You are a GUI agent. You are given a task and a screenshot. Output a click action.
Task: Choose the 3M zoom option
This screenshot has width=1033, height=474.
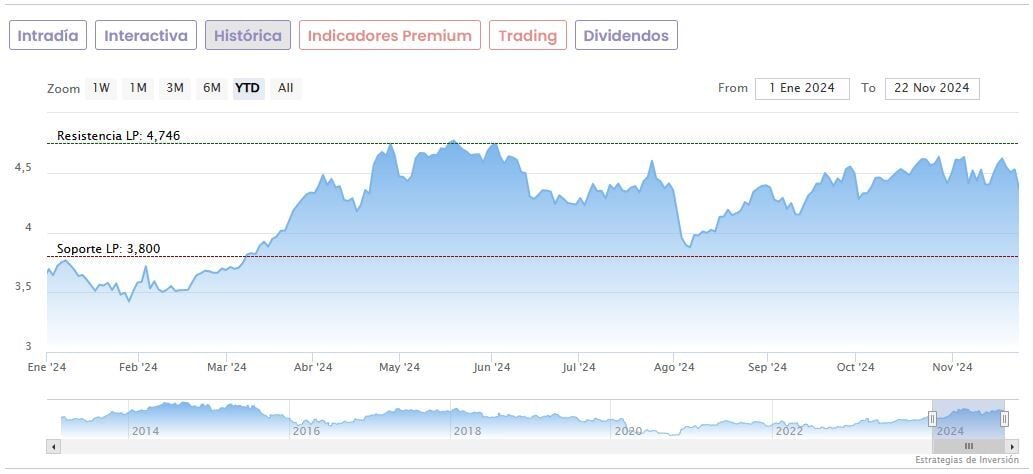pyautogui.click(x=175, y=88)
